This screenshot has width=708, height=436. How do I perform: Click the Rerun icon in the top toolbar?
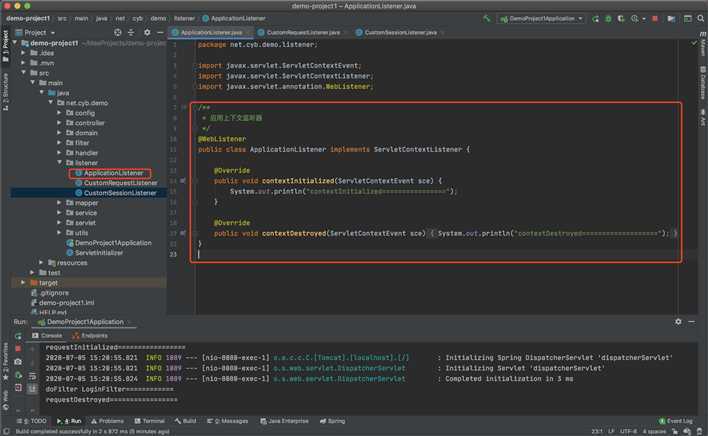coord(596,19)
